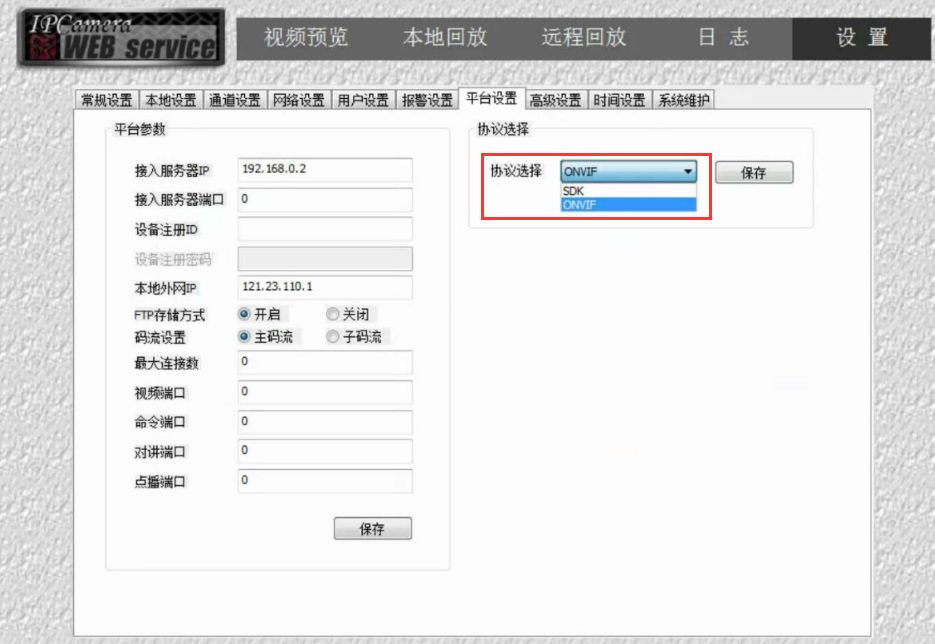The width and height of the screenshot is (935, 644).
Task: Click 保存 next to the protocol selector
Action: point(754,171)
